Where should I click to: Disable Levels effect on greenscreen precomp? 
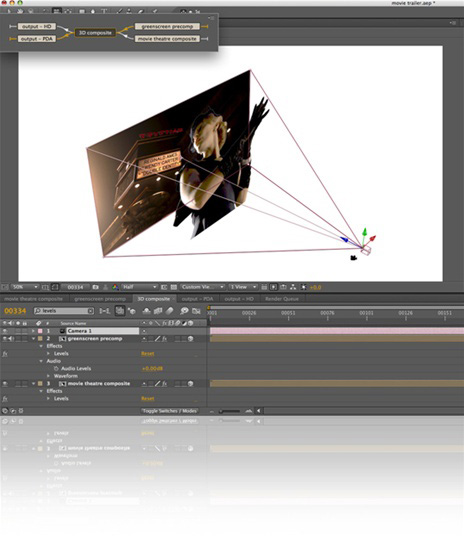(x=5, y=354)
